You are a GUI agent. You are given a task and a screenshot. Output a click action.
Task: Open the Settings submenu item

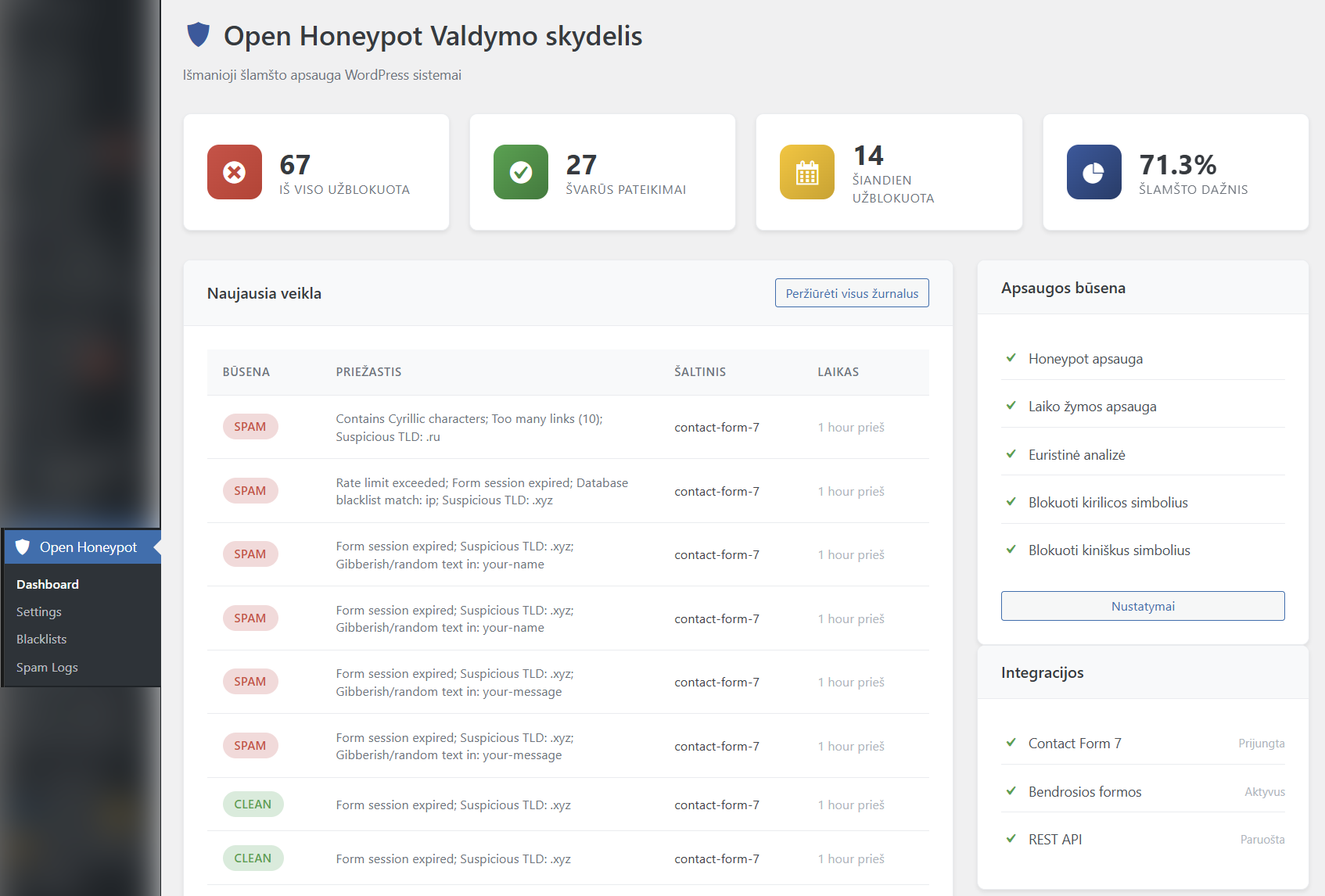pyautogui.click(x=39, y=611)
